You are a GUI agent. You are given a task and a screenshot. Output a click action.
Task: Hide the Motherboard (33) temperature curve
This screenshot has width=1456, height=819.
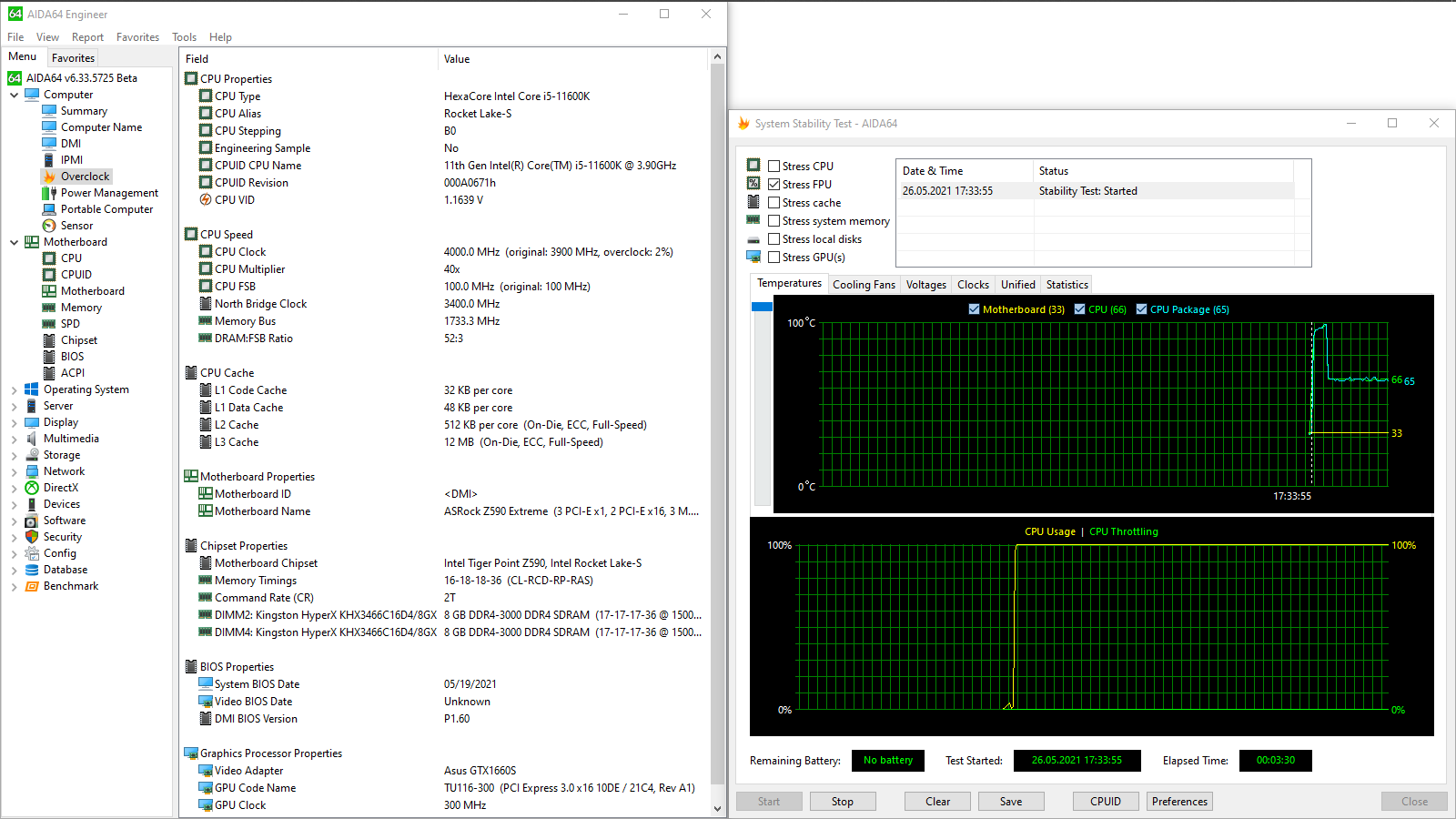(x=975, y=309)
